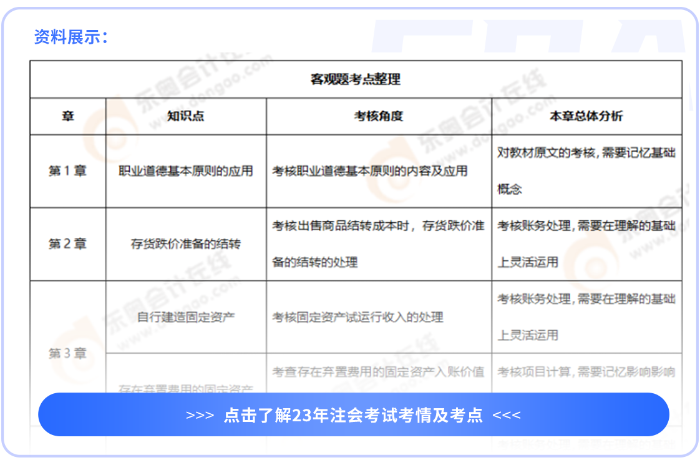Click the 点击了解23年注会考试考情及考点 button

pos(353,415)
